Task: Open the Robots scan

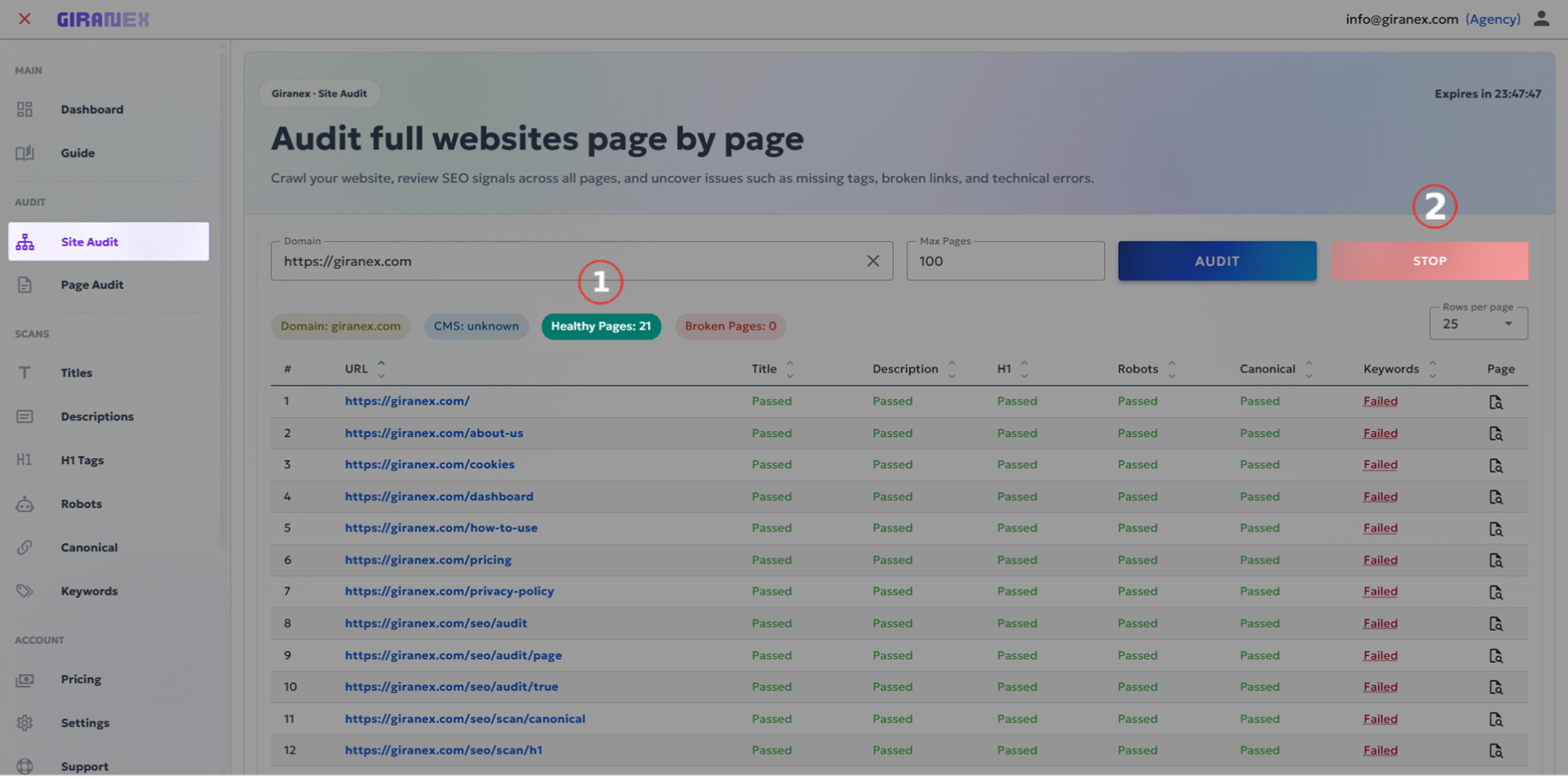Action: coord(108,504)
